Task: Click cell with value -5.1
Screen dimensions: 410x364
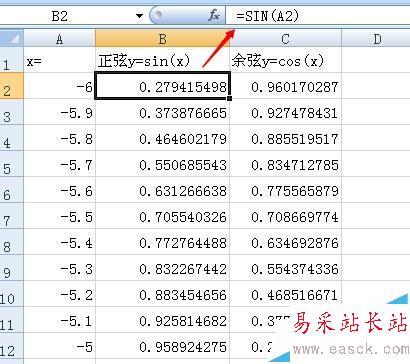Action: (60, 320)
